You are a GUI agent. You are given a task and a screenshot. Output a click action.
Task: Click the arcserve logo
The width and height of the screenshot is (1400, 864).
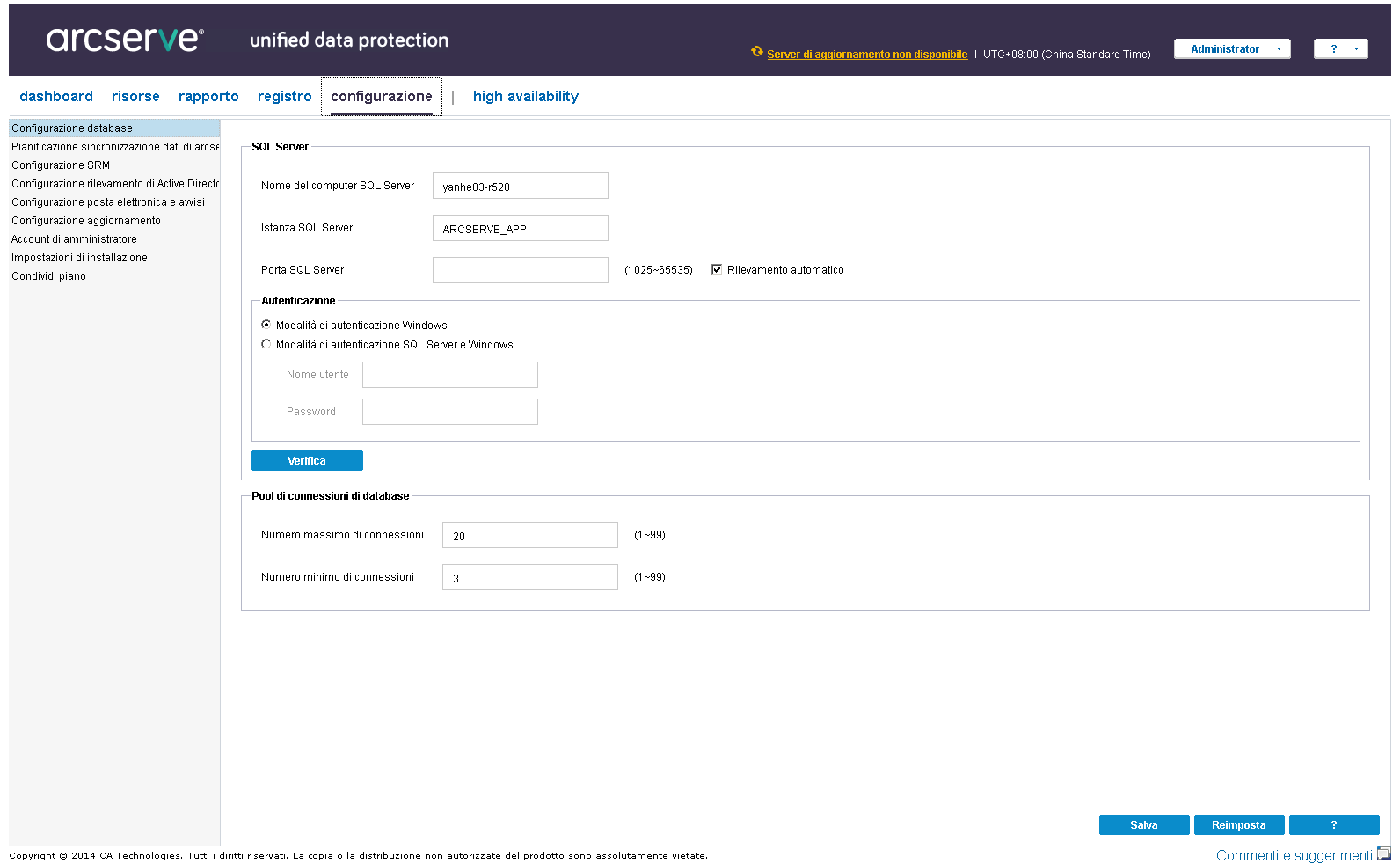tap(125, 40)
